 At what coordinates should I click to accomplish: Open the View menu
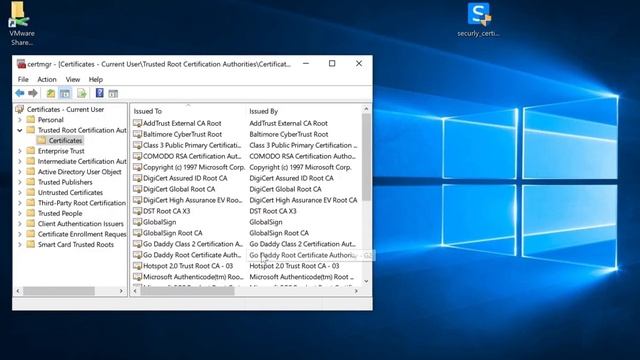73,79
